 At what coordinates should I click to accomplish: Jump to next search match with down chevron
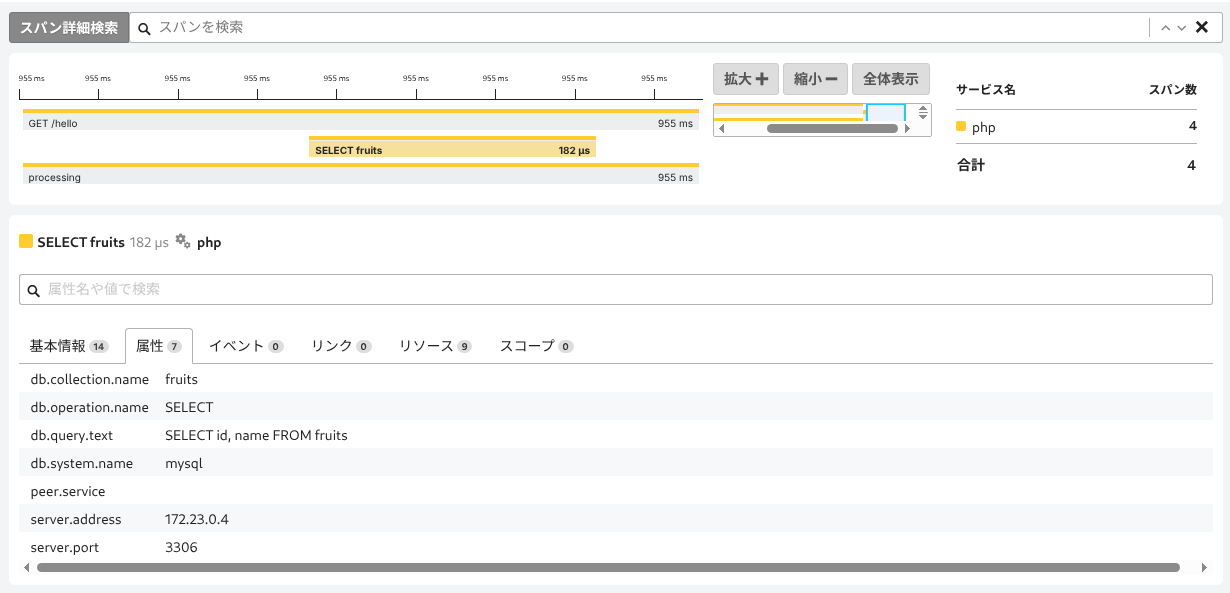(x=1182, y=28)
